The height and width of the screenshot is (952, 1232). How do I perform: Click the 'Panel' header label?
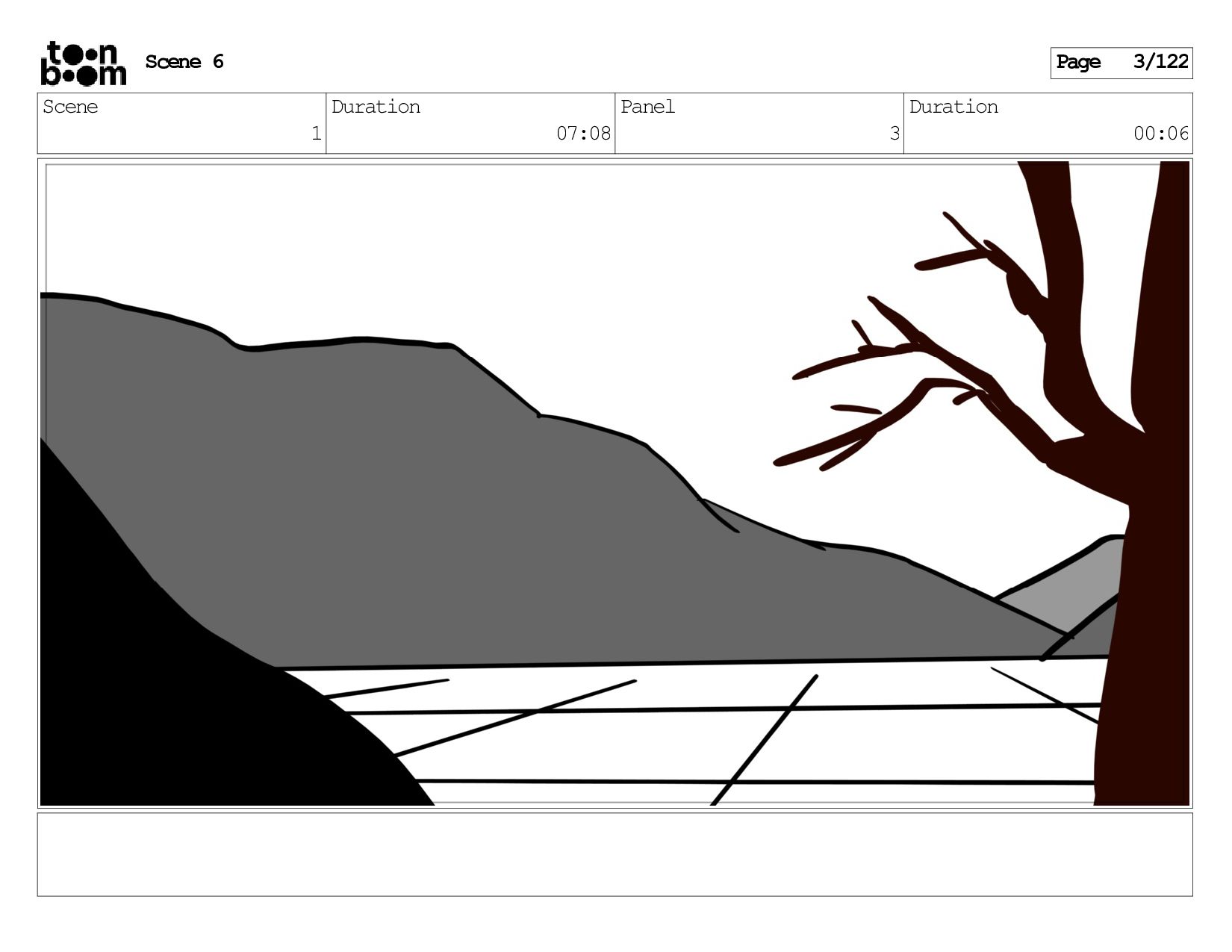[647, 107]
